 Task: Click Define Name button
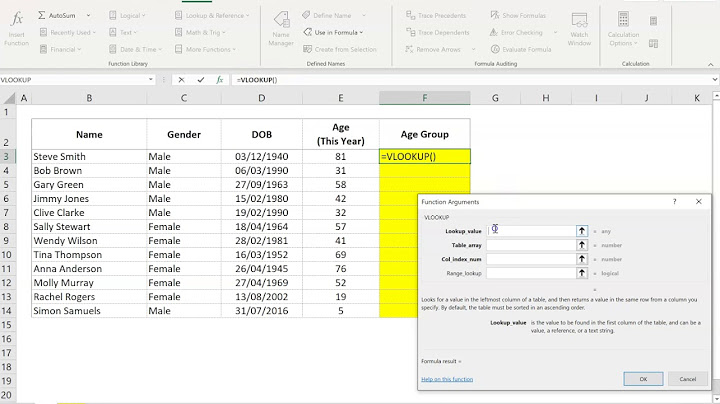[x=326, y=16]
